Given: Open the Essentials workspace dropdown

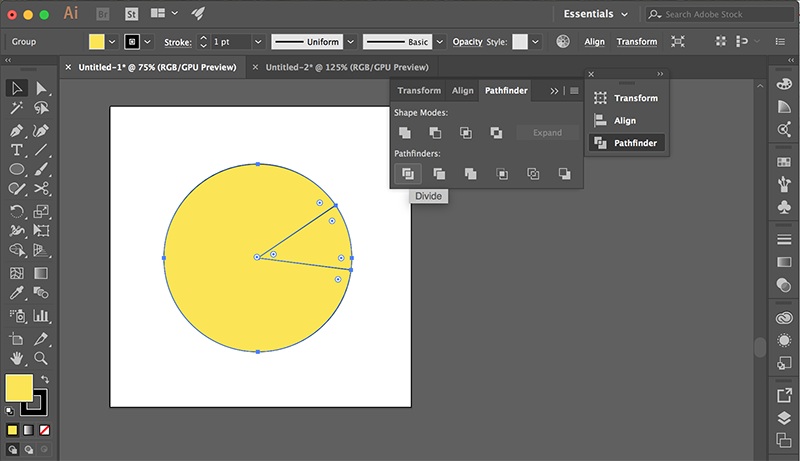Looking at the screenshot, I should [595, 14].
